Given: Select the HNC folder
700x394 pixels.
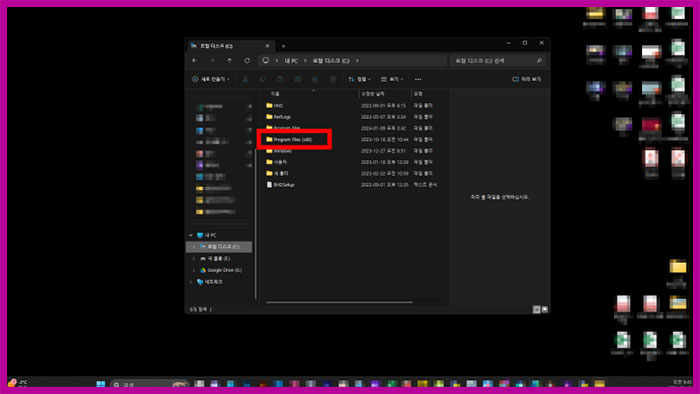Looking at the screenshot, I should click(278, 106).
